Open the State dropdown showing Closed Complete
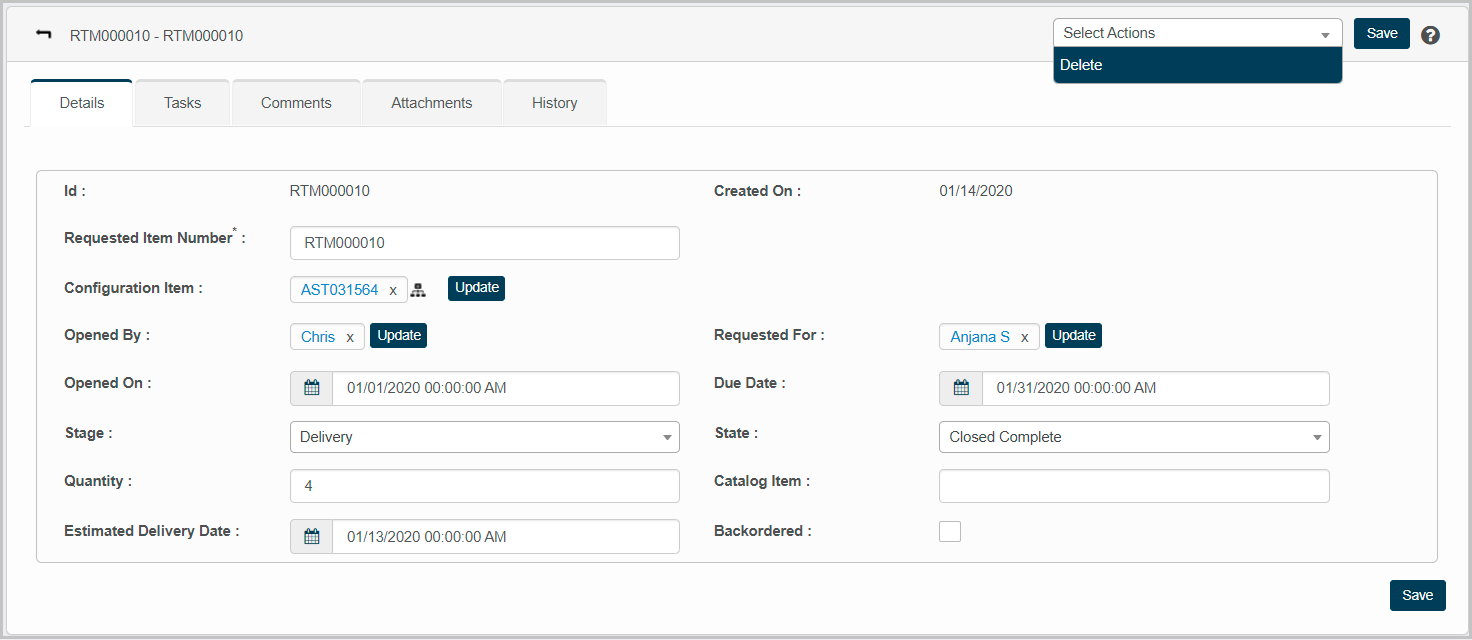 1133,437
